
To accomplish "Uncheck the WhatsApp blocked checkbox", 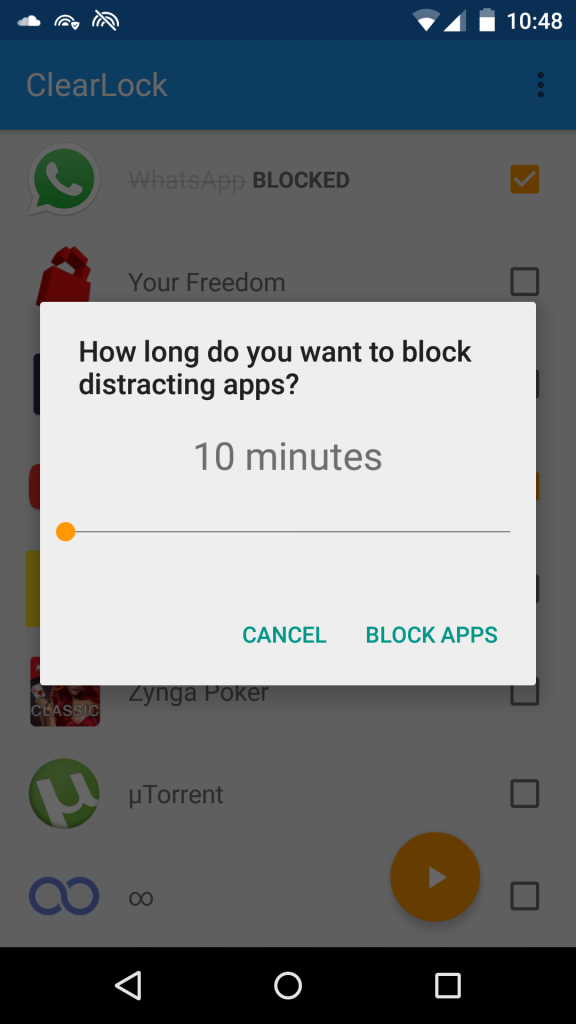I will pos(524,180).
